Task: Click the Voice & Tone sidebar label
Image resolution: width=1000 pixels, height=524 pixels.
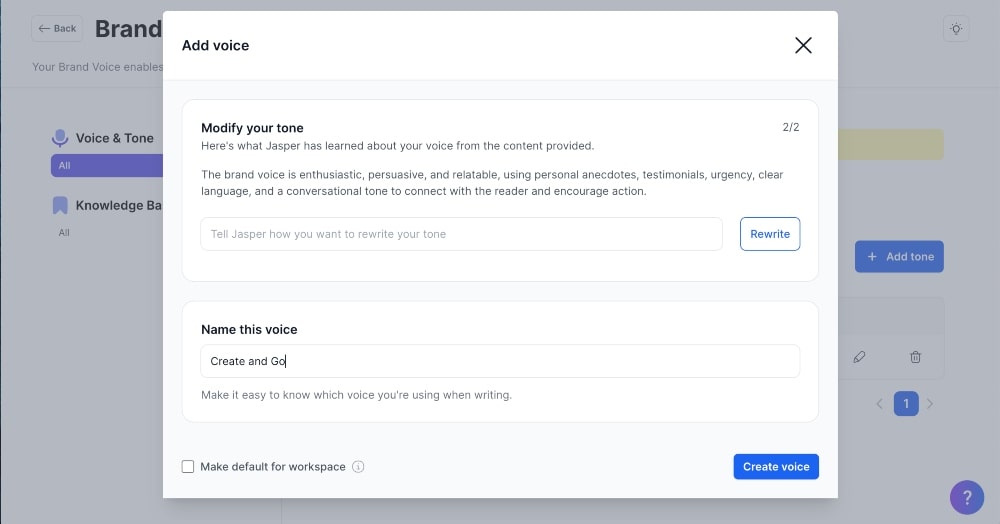Action: pos(115,138)
